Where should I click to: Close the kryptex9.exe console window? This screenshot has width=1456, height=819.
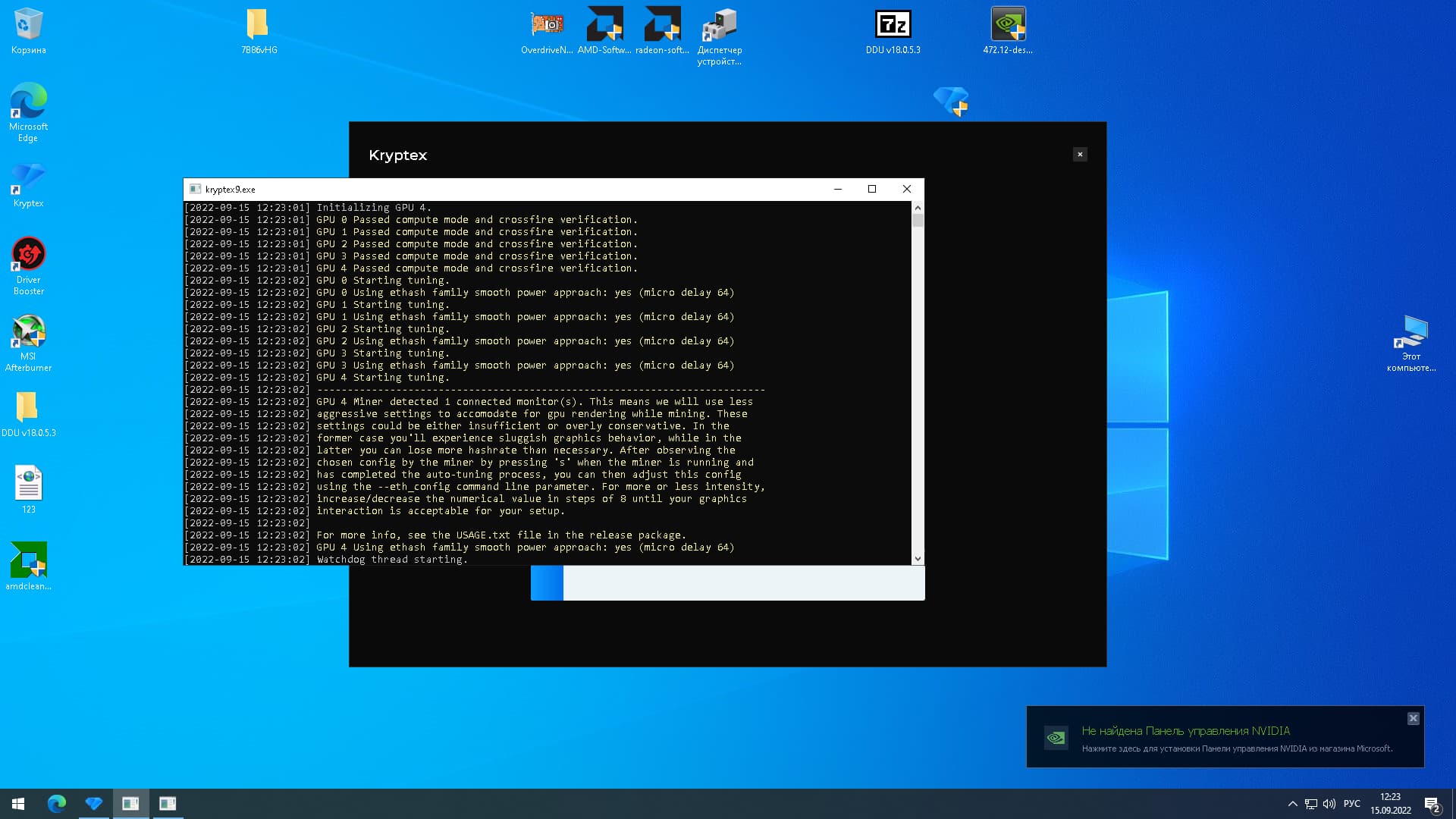906,189
